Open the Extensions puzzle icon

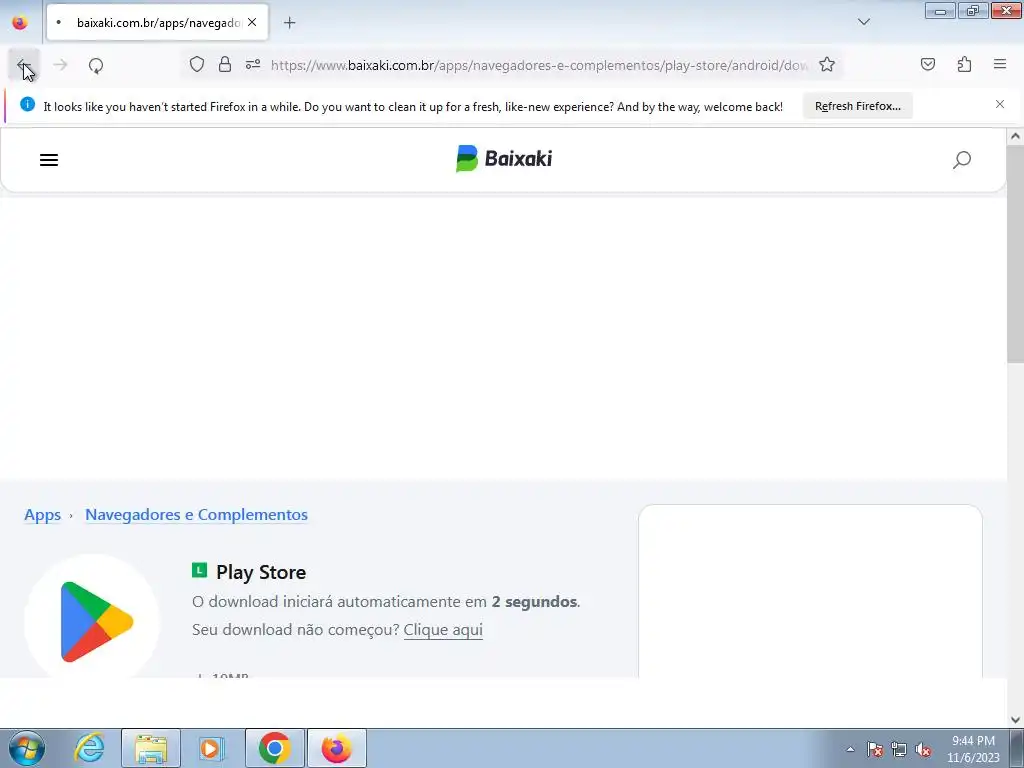tap(964, 64)
